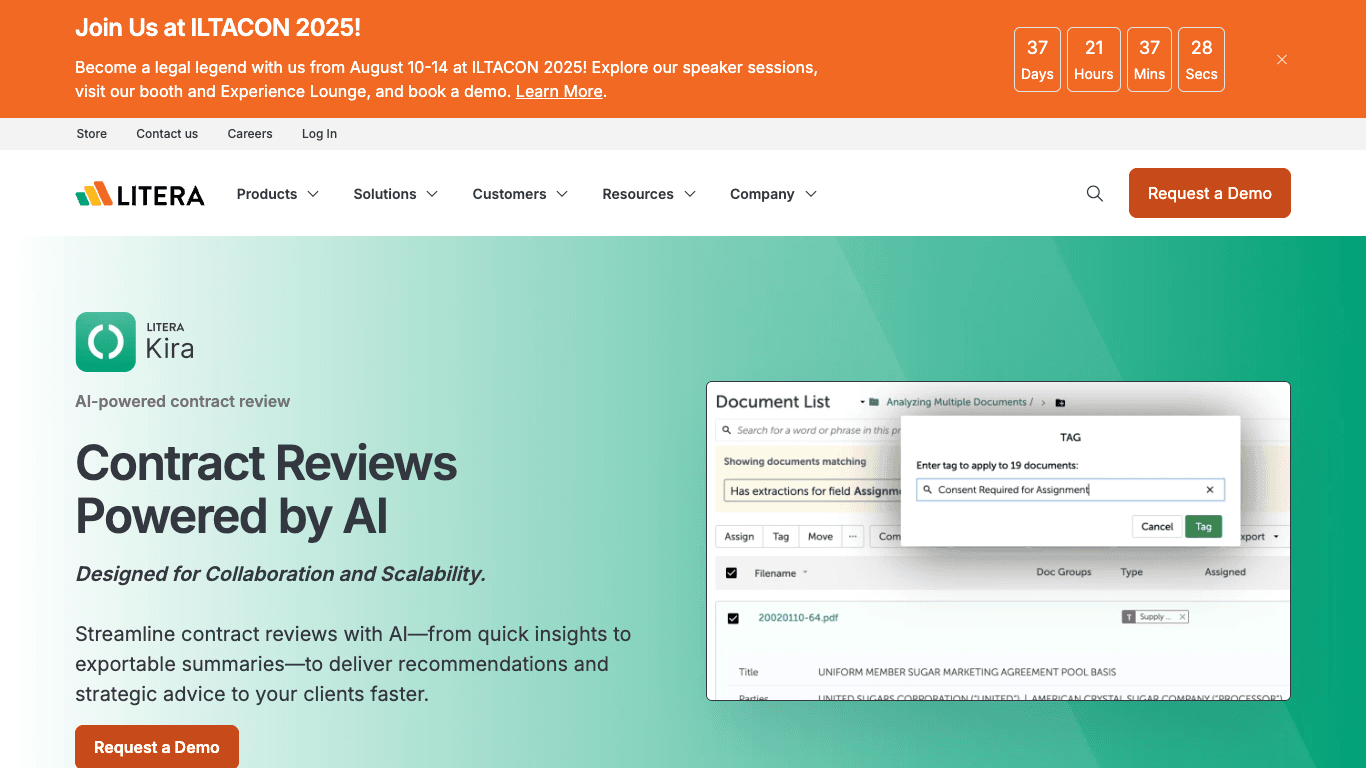Click the Assign button in the document toolbar
1366x768 pixels.
(x=740, y=537)
